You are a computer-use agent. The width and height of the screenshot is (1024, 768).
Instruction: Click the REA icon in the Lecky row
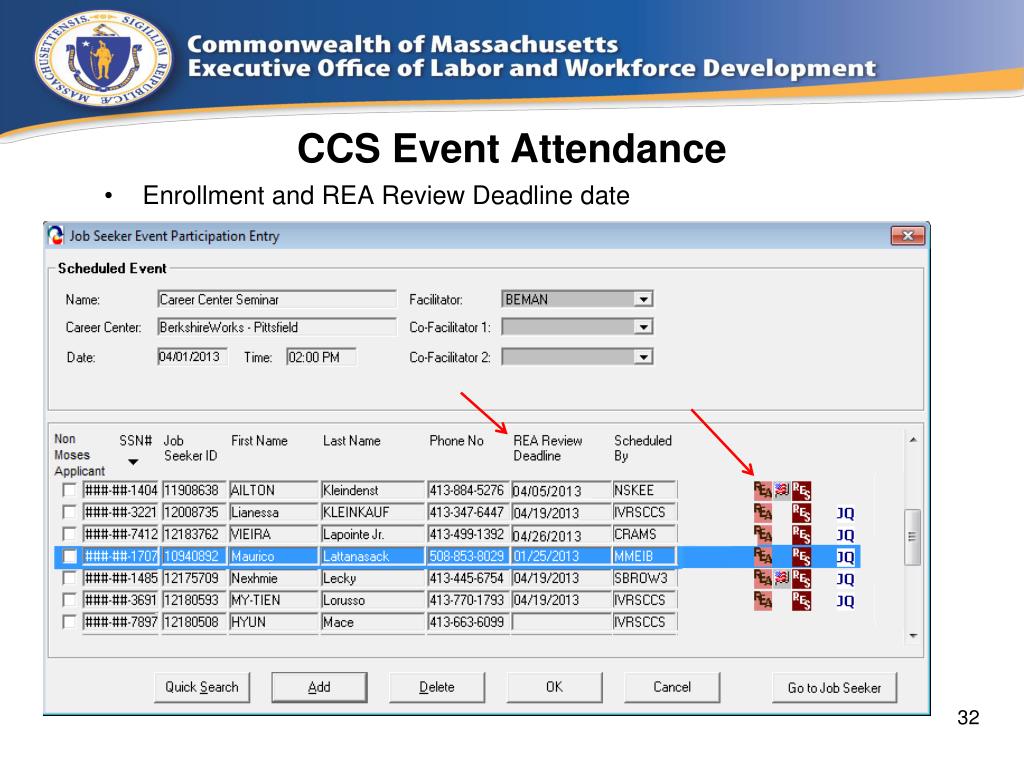pyautogui.click(x=763, y=579)
